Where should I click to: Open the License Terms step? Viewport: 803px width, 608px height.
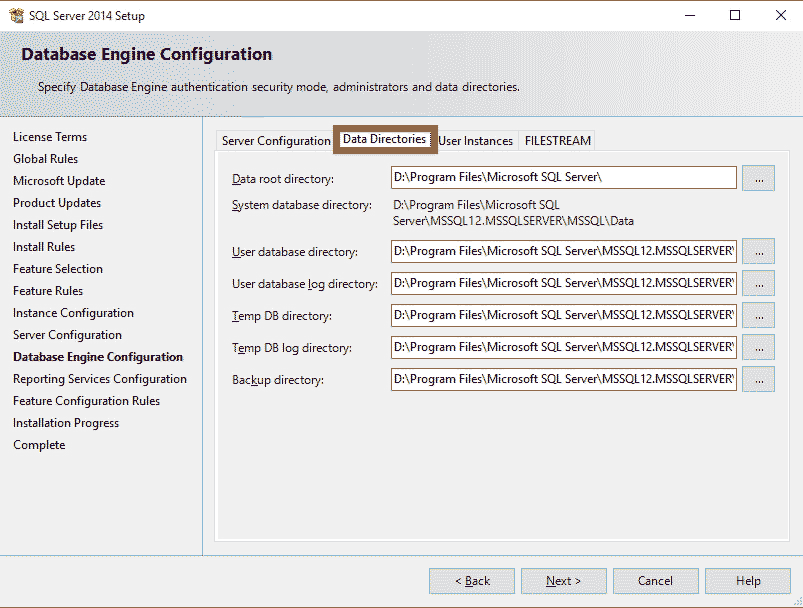point(50,136)
